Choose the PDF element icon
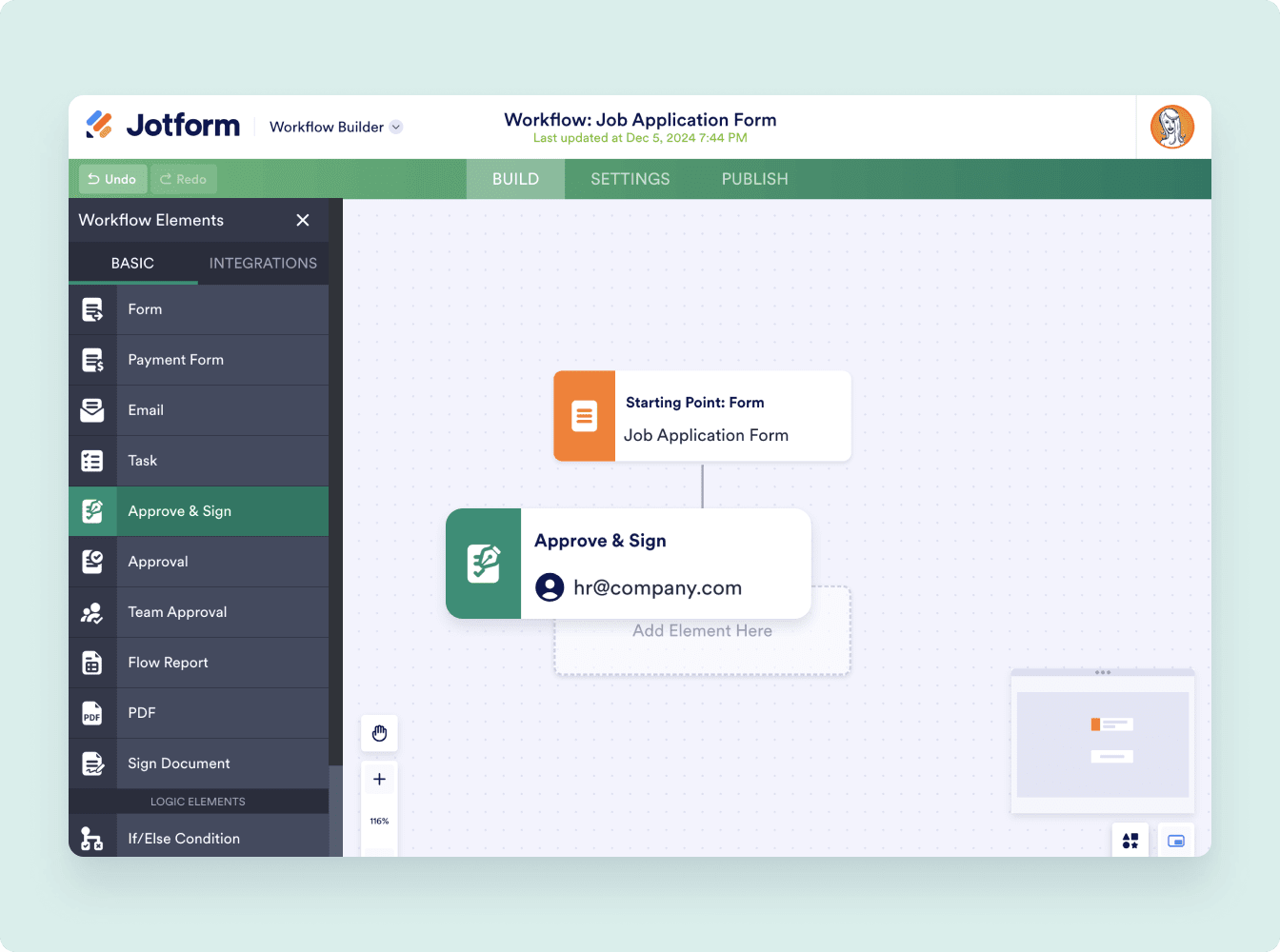This screenshot has height=952, width=1280. (x=92, y=713)
